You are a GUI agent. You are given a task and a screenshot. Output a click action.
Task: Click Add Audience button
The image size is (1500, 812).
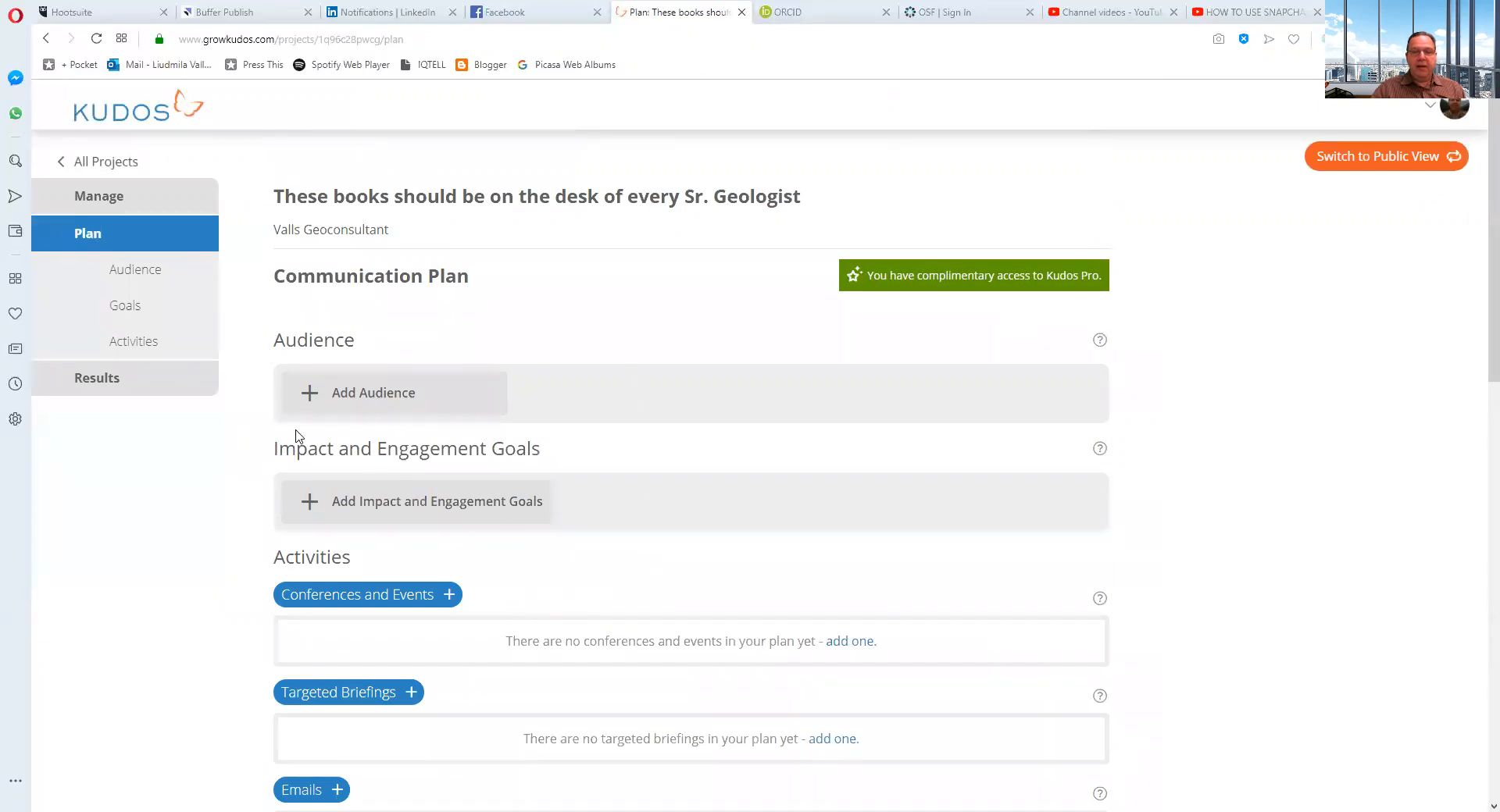[395, 393]
